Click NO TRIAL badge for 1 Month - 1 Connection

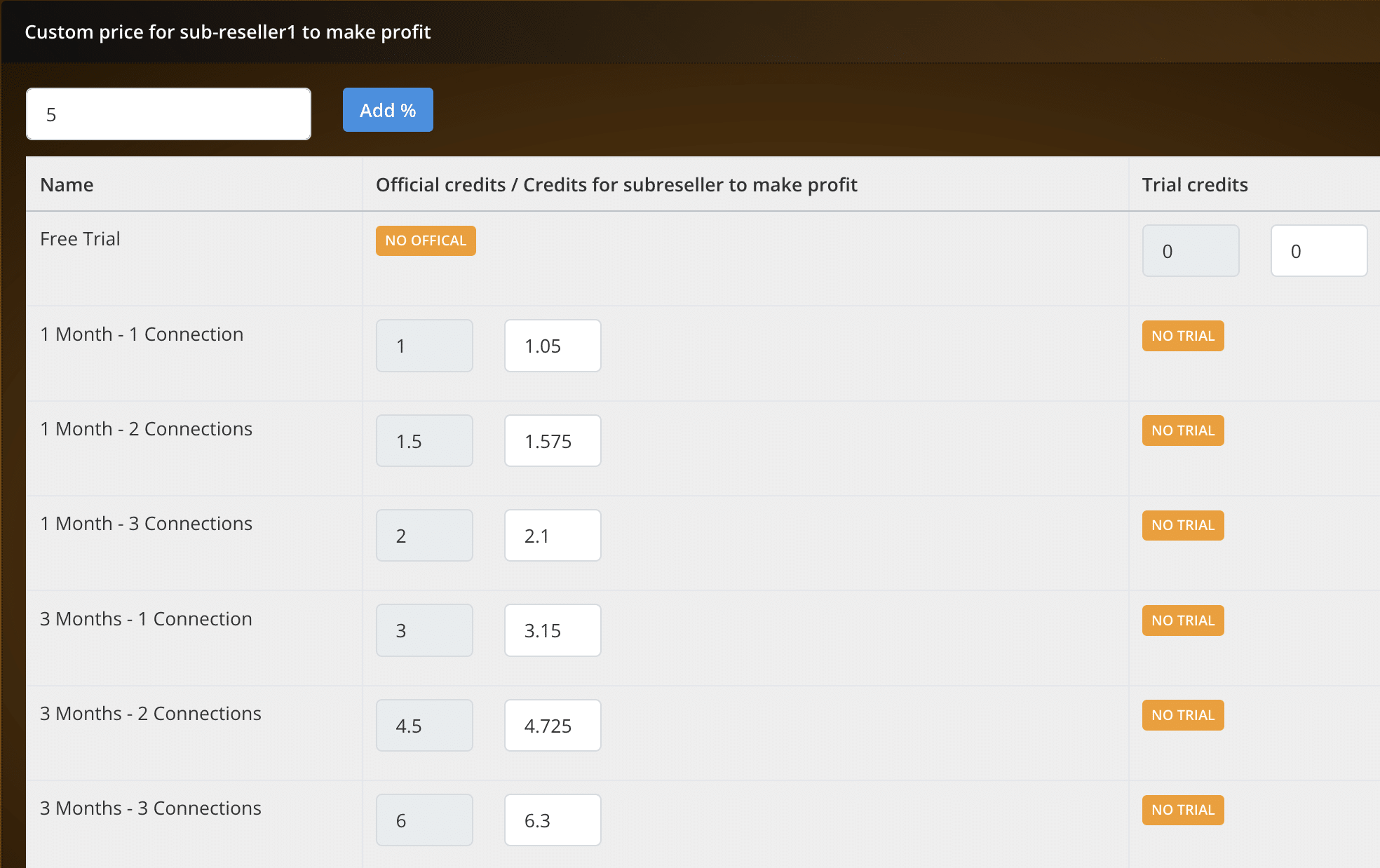pos(1183,336)
